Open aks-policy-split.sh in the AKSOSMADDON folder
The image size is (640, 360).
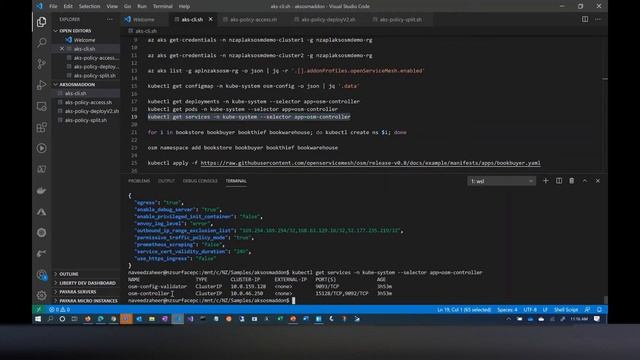pos(85,120)
